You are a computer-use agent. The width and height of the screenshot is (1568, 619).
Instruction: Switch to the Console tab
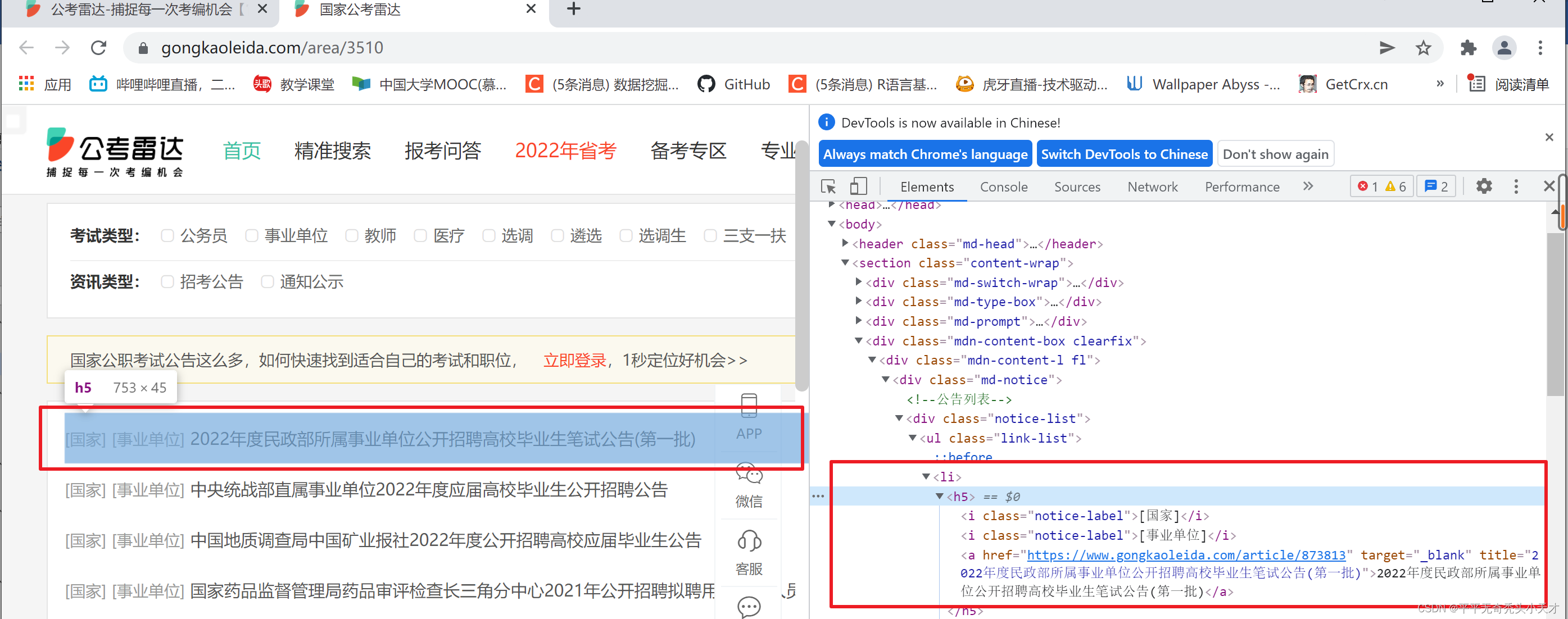(x=1003, y=187)
